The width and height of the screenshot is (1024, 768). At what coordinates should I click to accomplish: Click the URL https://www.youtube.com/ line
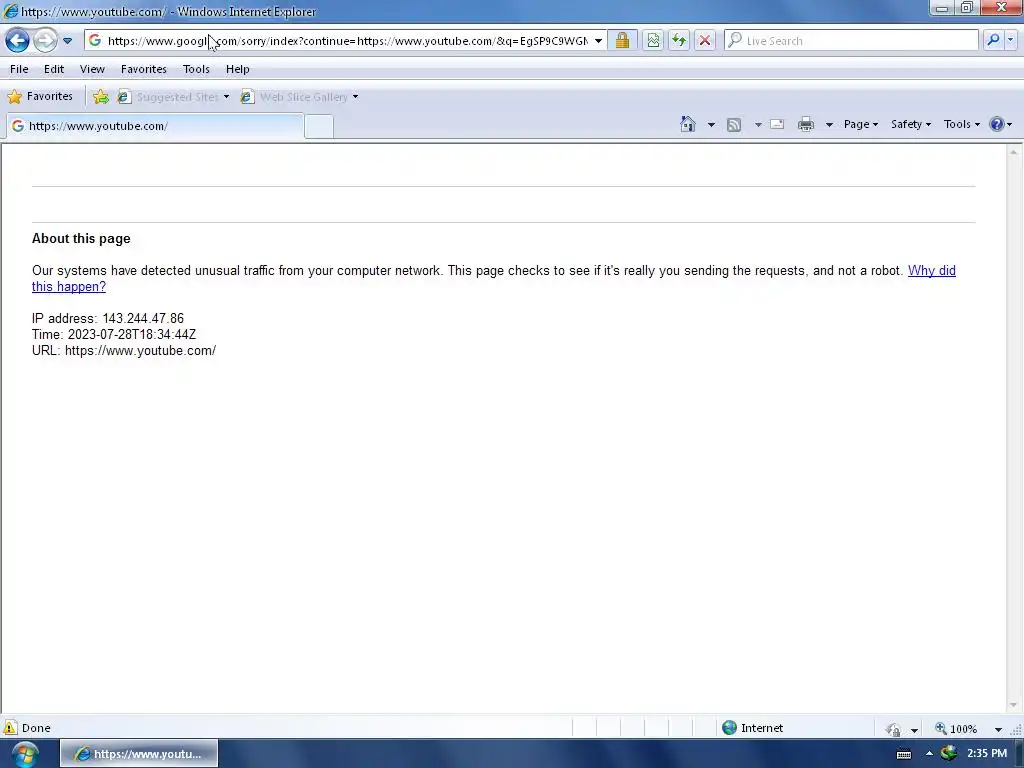(124, 351)
